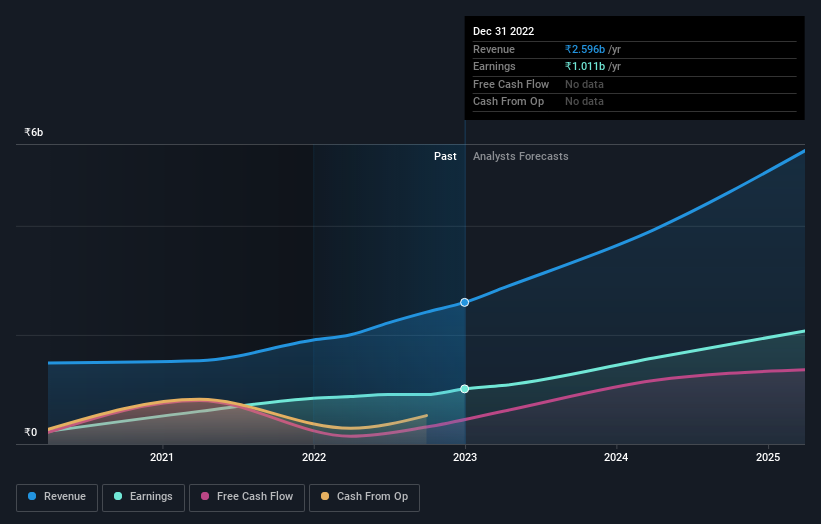Click the 2022 x-axis label
Viewport: 821px width, 524px height.
click(314, 457)
